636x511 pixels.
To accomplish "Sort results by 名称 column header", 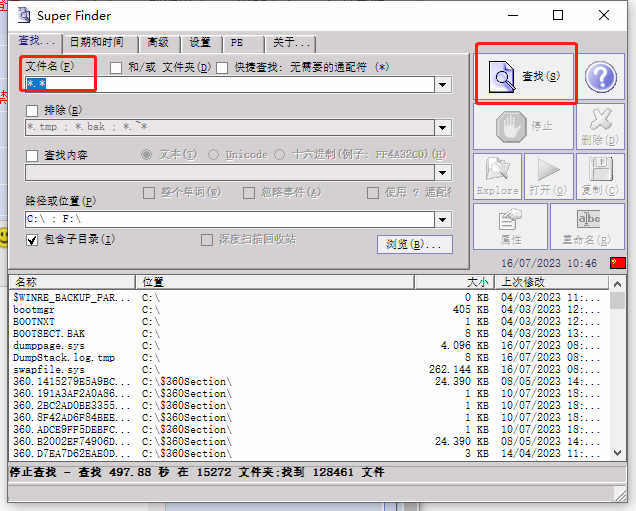I will [x=72, y=282].
